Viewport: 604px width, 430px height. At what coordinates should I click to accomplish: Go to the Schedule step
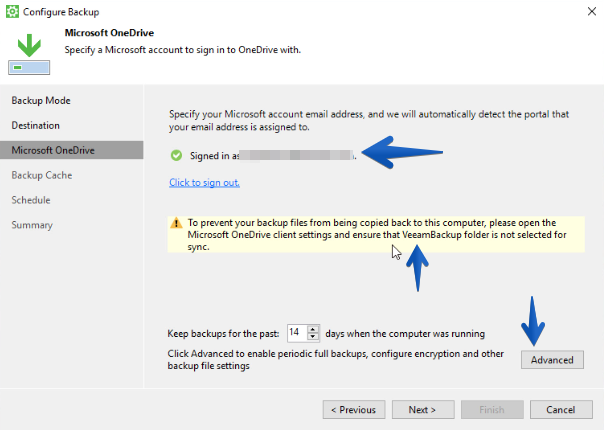[x=31, y=200]
